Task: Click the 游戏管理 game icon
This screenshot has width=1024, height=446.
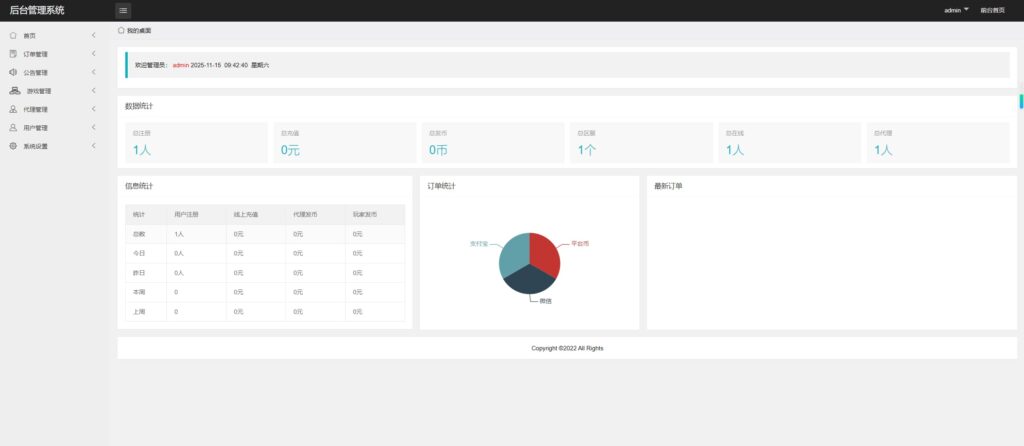Action: click(15, 91)
